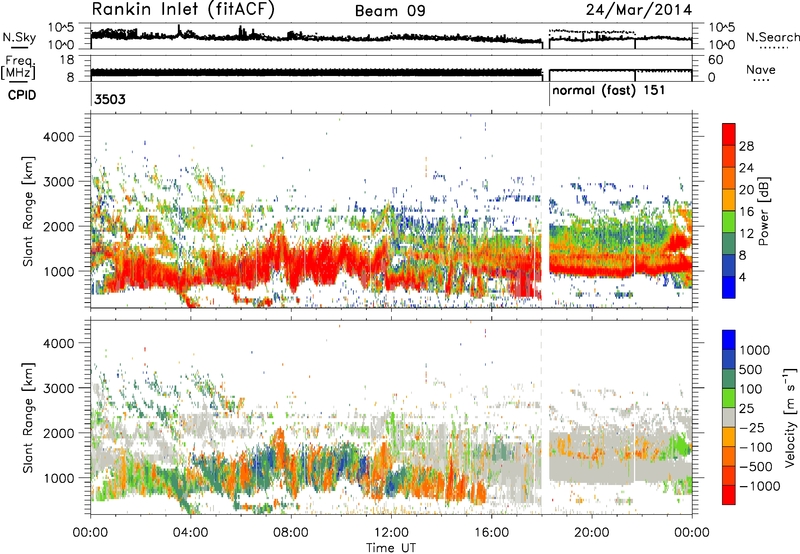The width and height of the screenshot is (800, 554).
Task: Click the '3000' range tick on velocity panel
Action: coord(58,388)
